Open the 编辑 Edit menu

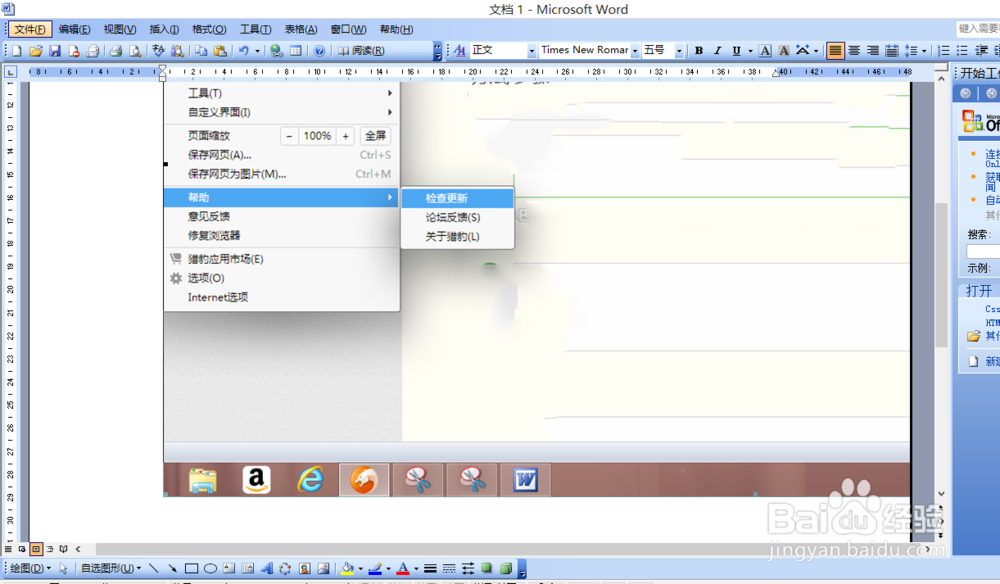(74, 29)
